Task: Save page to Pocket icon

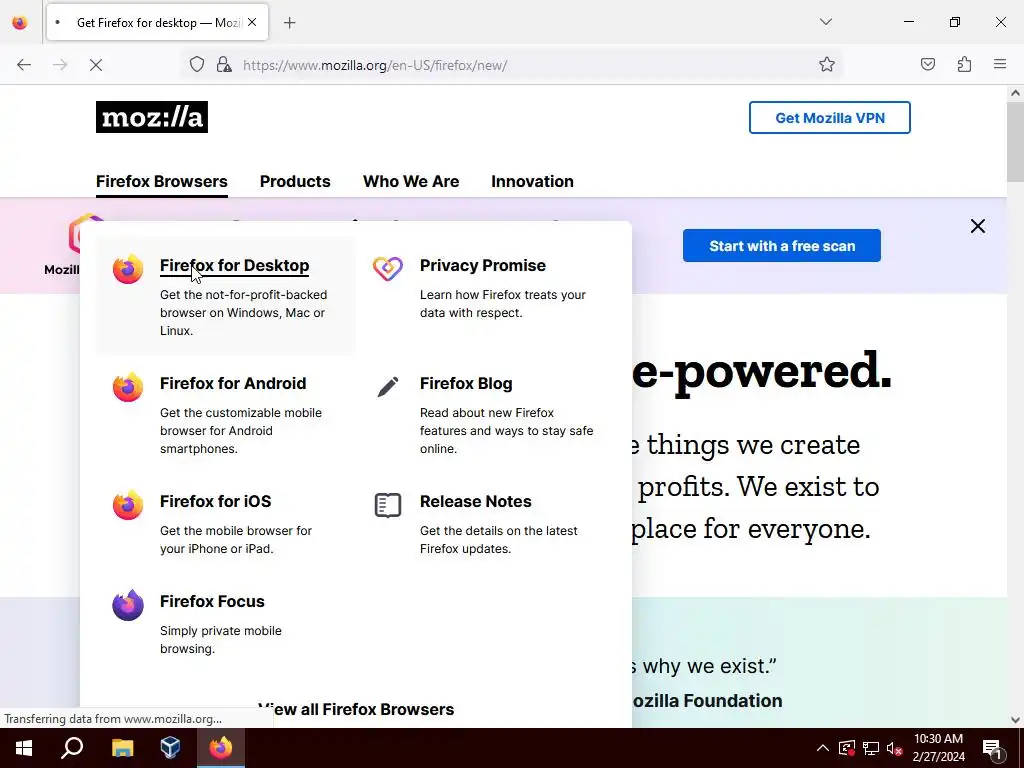Action: click(928, 65)
